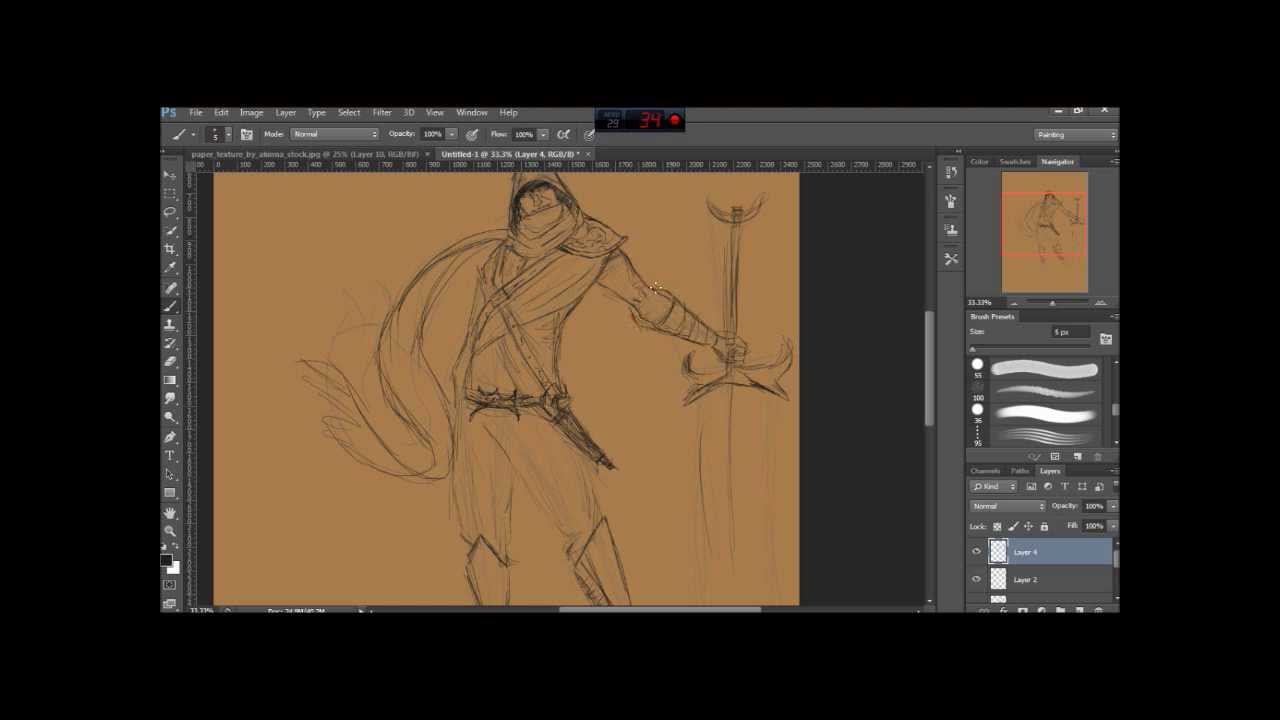Viewport: 1280px width, 720px height.
Task: Open the layer Opacity arrow
Action: click(x=1112, y=506)
